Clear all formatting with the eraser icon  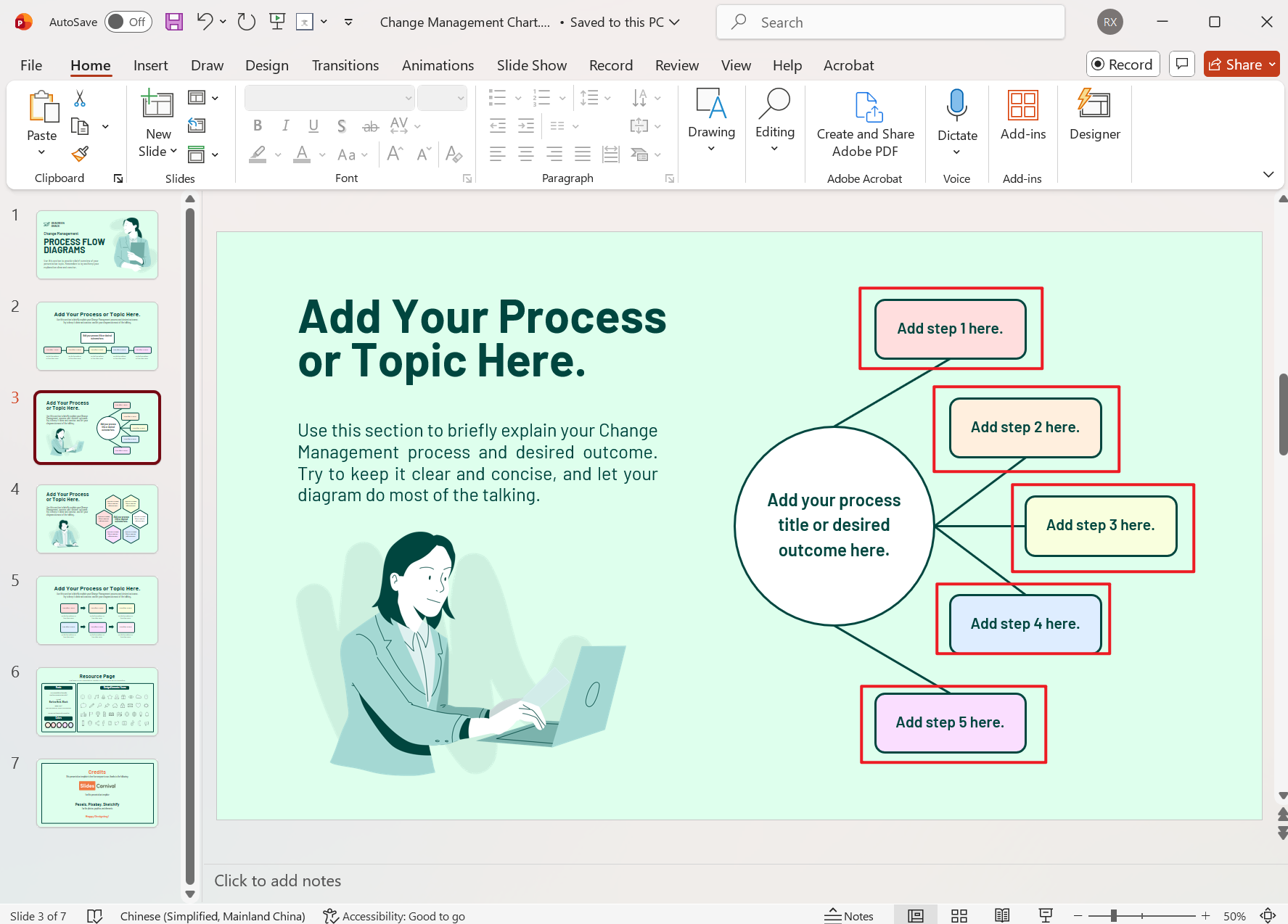454,154
